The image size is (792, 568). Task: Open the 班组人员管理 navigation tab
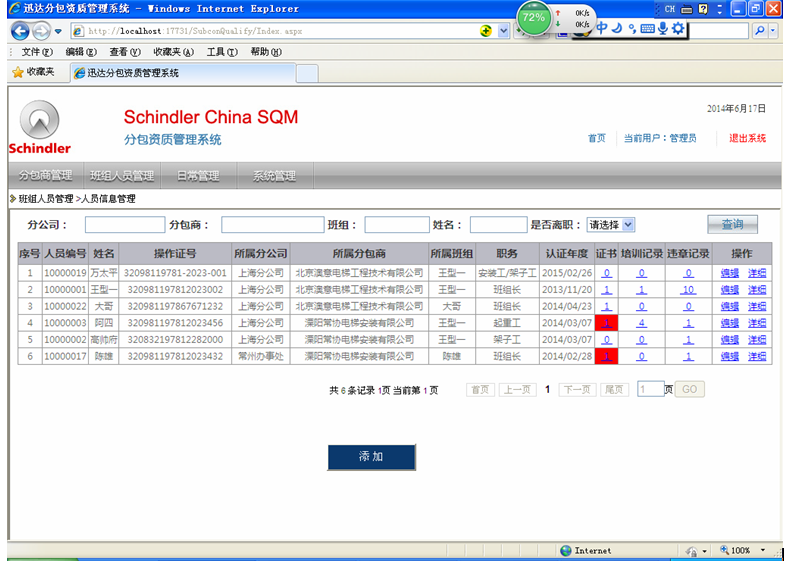tap(122, 176)
